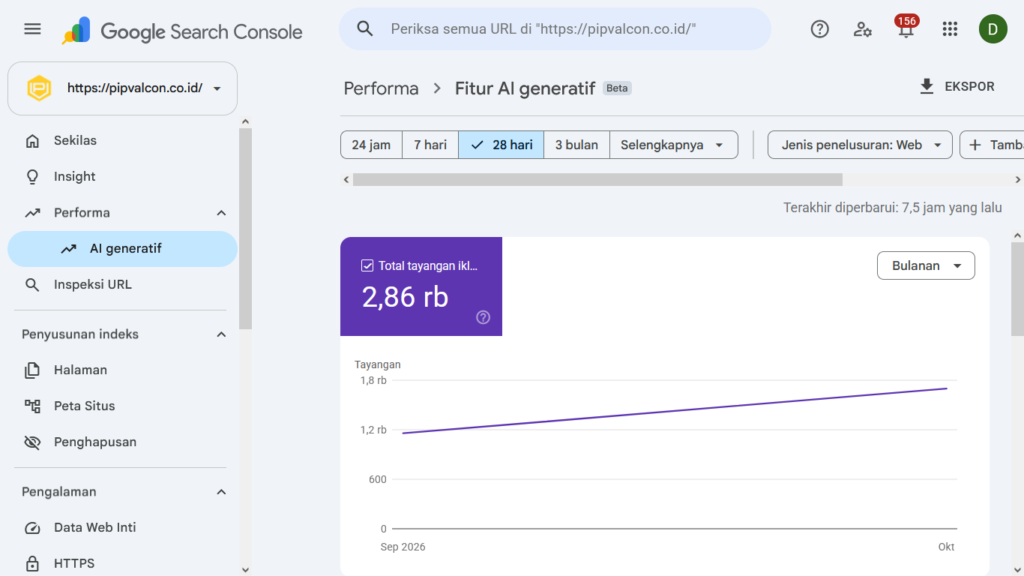Image resolution: width=1024 pixels, height=576 pixels.
Task: Open the Help question mark icon
Action: coord(820,29)
